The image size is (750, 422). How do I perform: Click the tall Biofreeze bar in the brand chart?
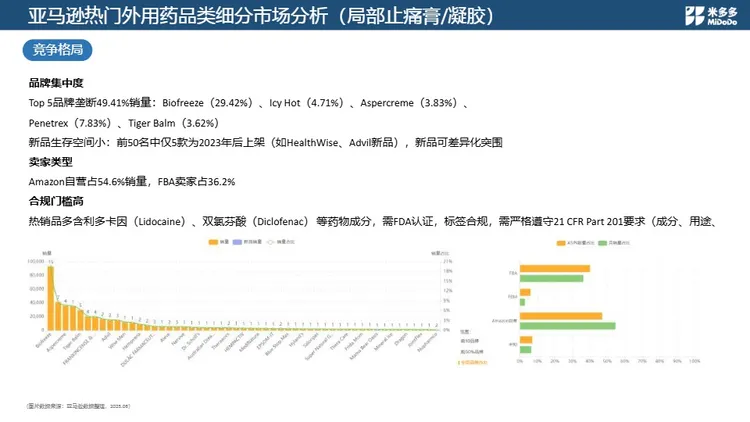pos(51,299)
